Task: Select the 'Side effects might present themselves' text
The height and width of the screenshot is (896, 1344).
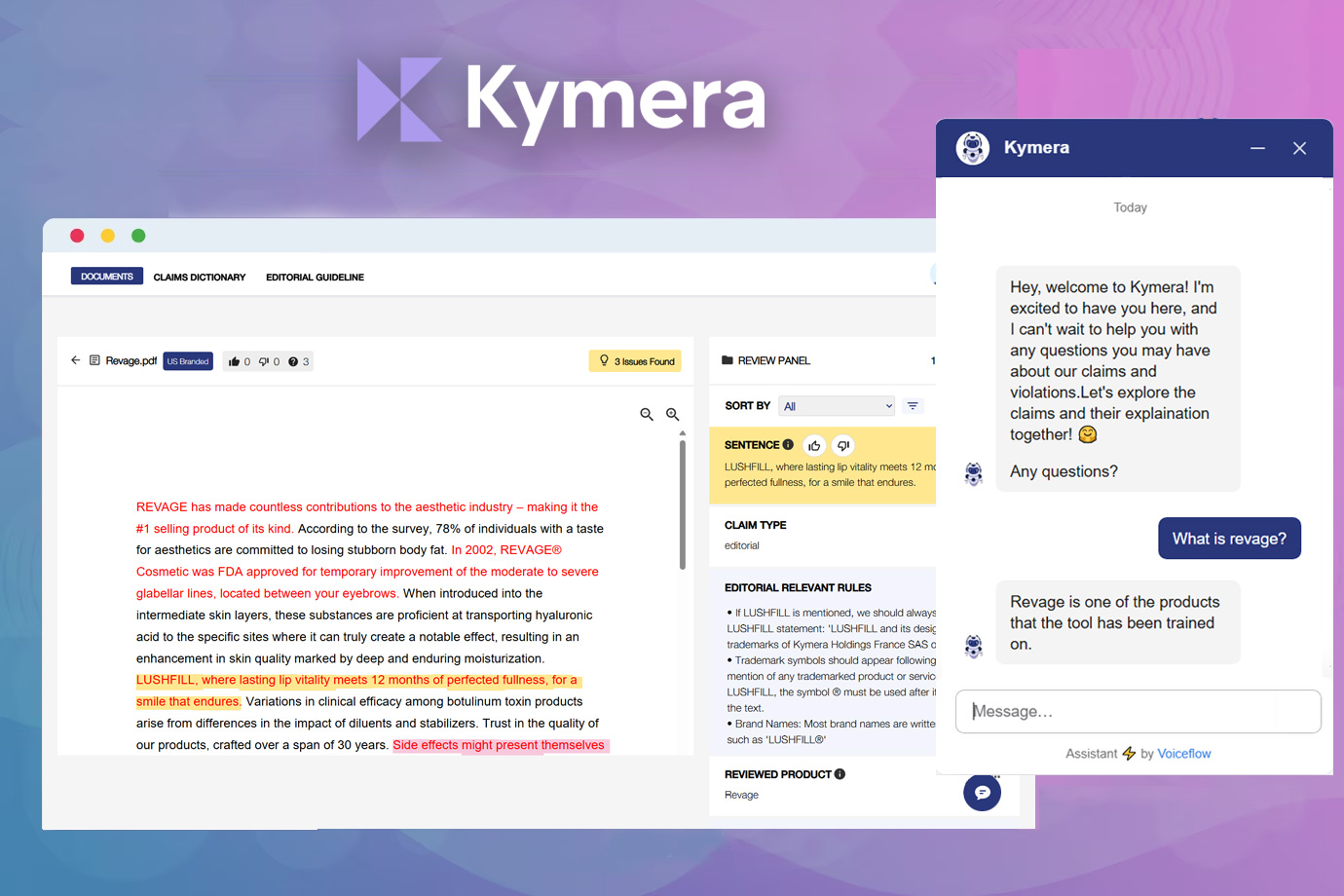Action: [499, 745]
